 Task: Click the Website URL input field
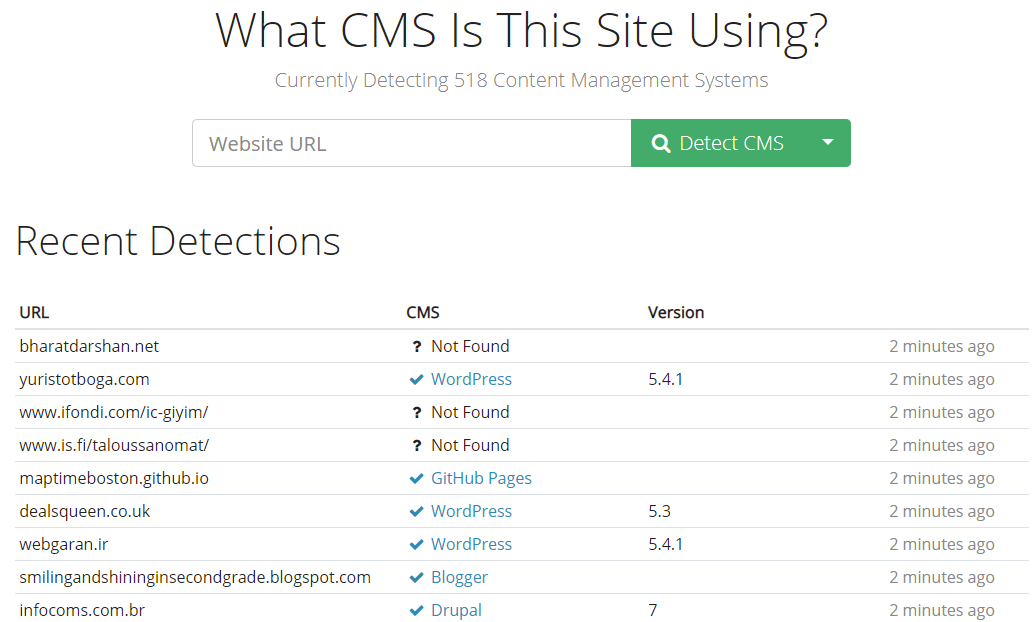point(412,143)
